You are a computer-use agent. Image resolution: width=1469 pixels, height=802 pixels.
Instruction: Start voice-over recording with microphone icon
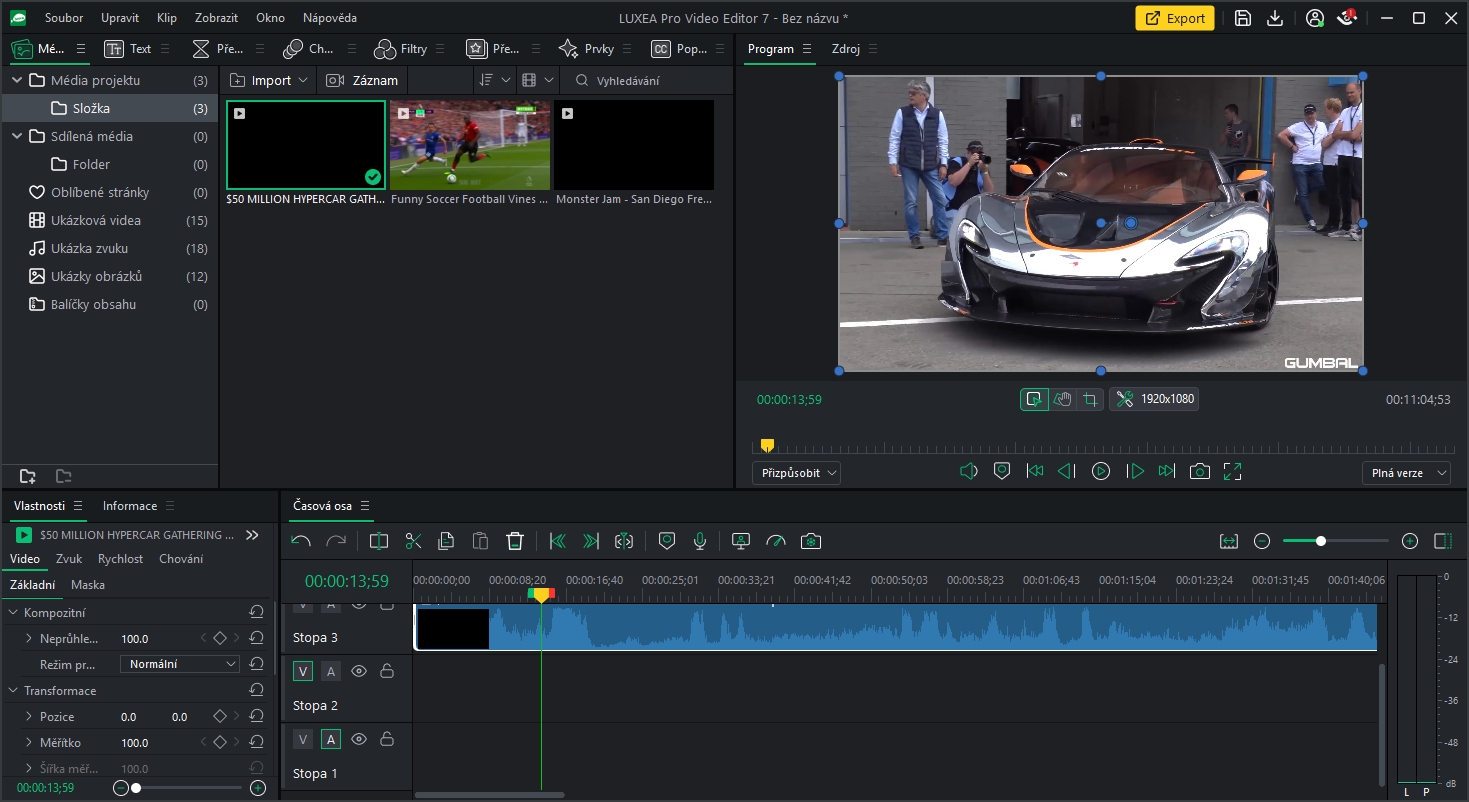[700, 541]
